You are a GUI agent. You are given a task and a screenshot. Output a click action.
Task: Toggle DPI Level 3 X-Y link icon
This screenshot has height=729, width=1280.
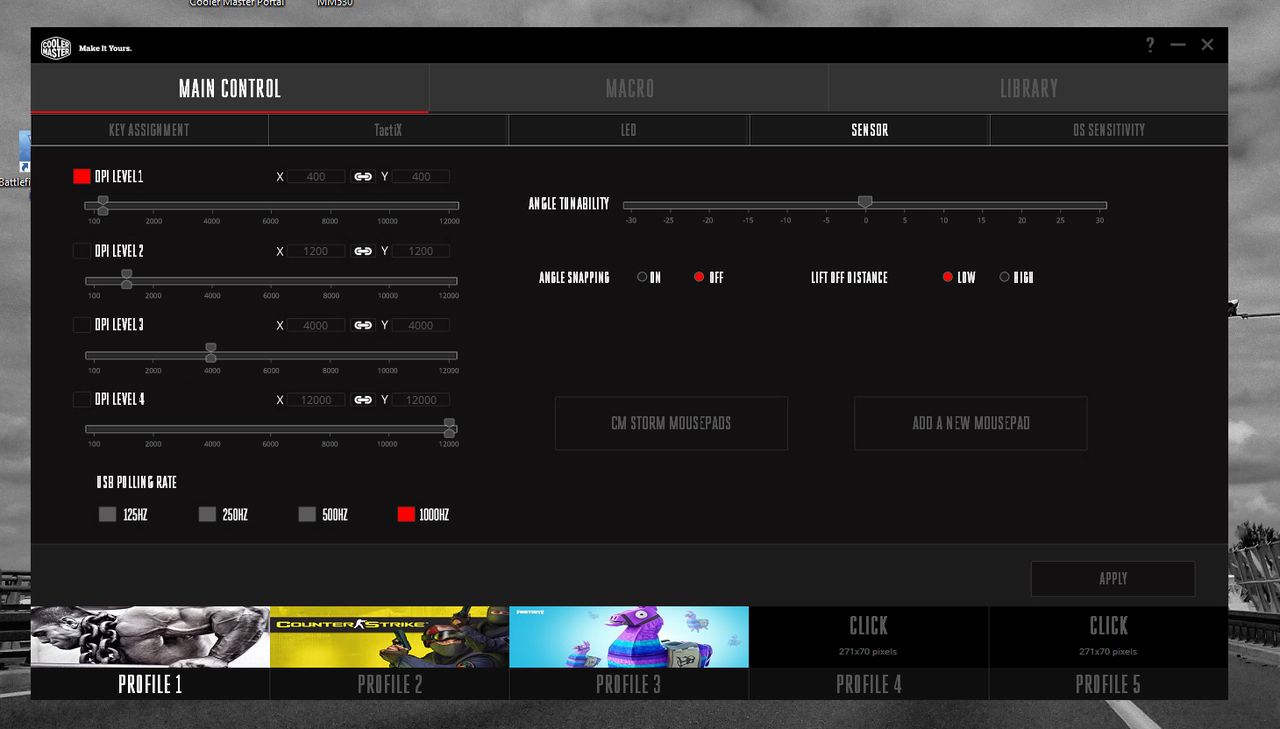(363, 325)
